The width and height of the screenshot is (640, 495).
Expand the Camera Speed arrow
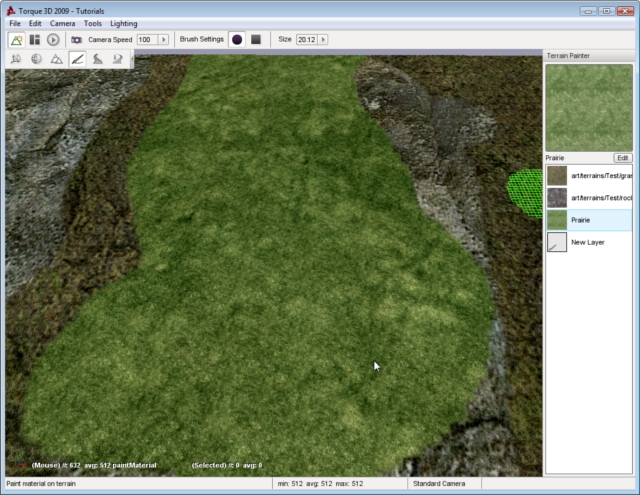tap(163, 39)
